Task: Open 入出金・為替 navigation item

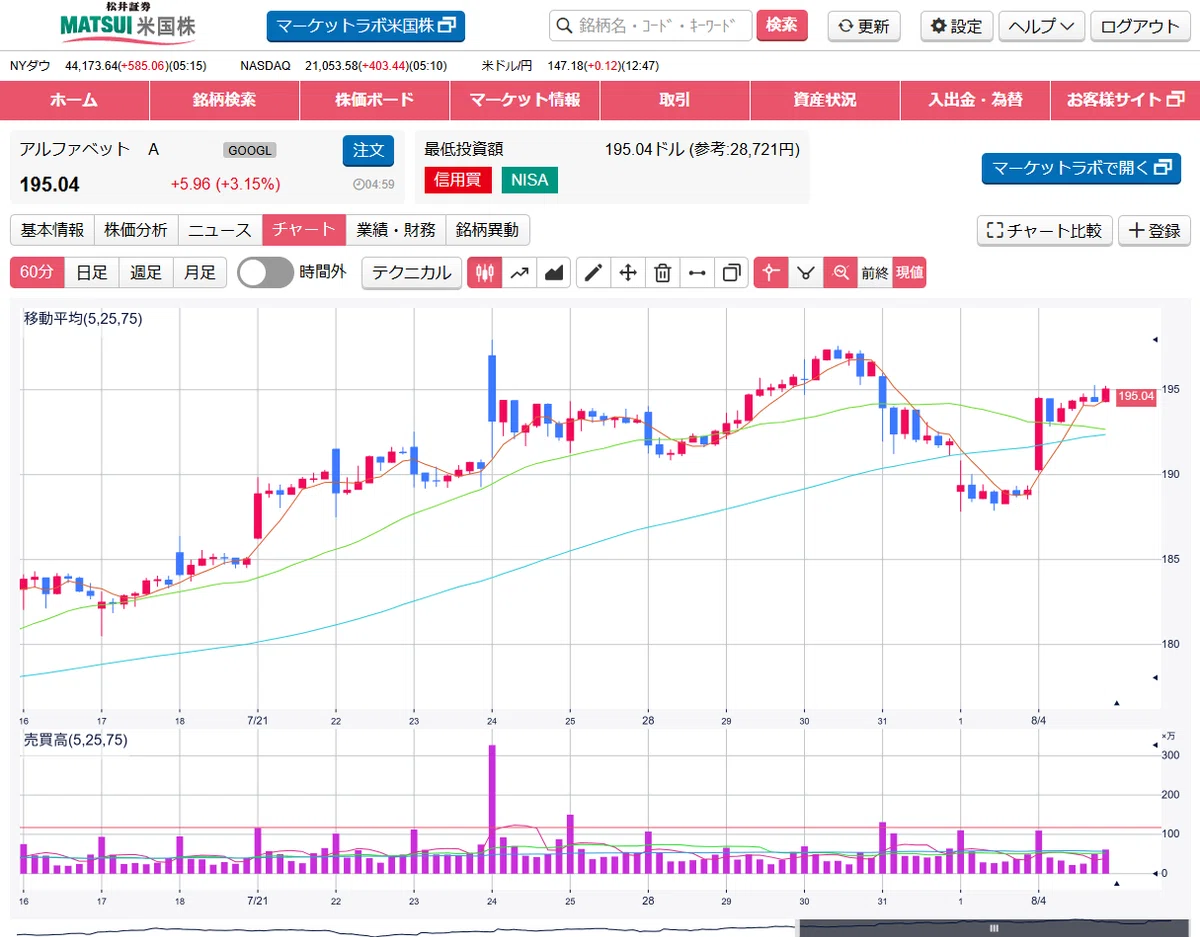Action: click(974, 100)
